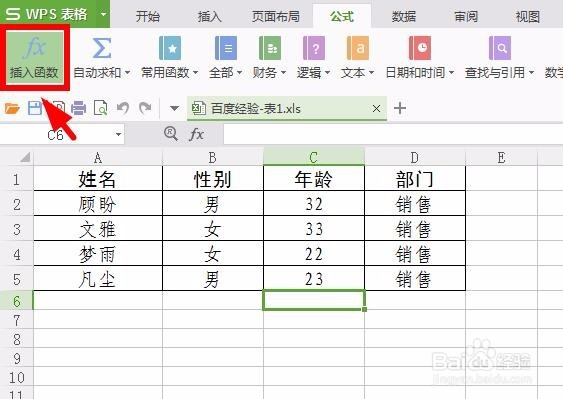Click the header cell containing 年龄

[313, 178]
